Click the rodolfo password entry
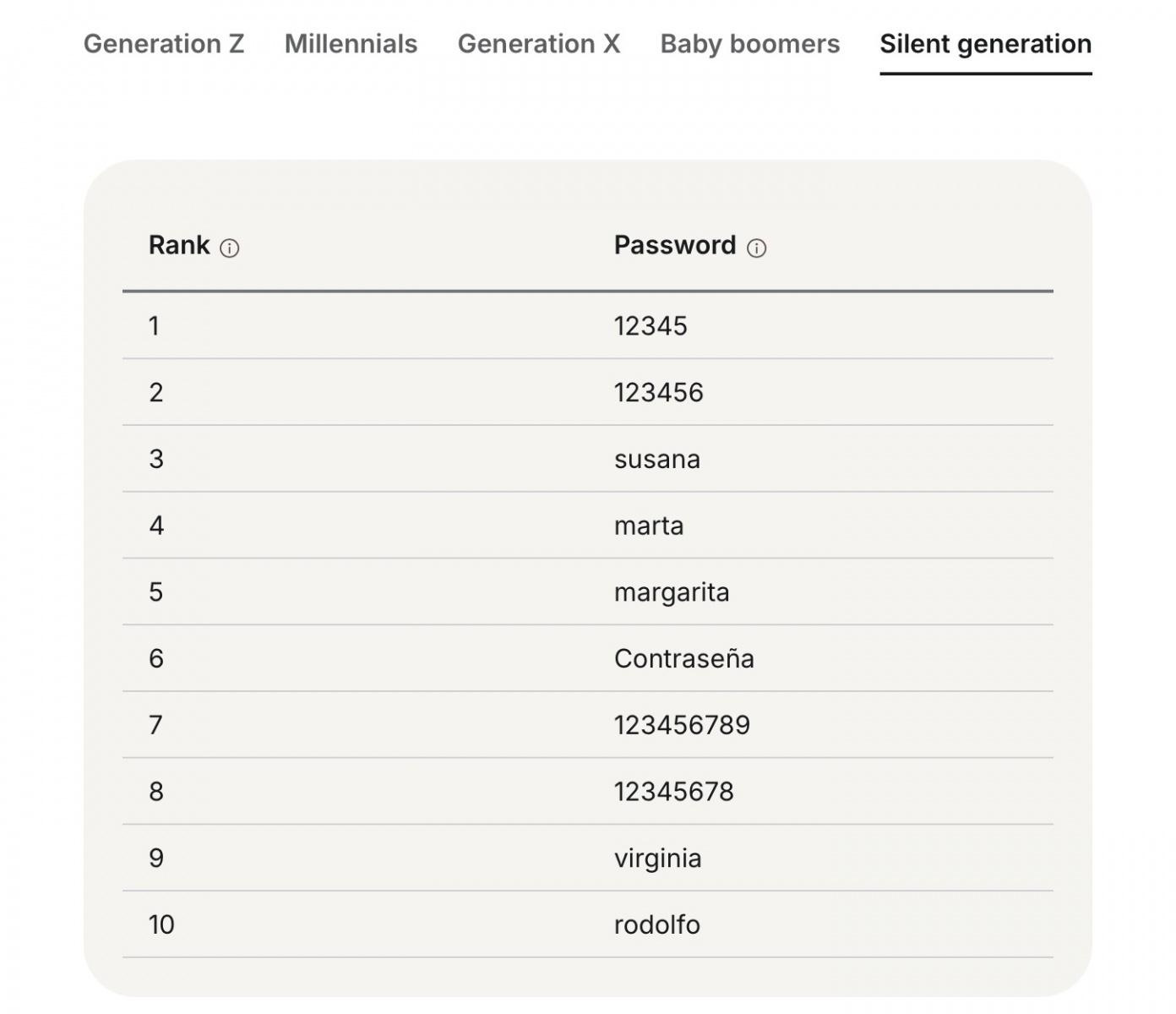Screen dimensions: 1176x1014 (656, 925)
